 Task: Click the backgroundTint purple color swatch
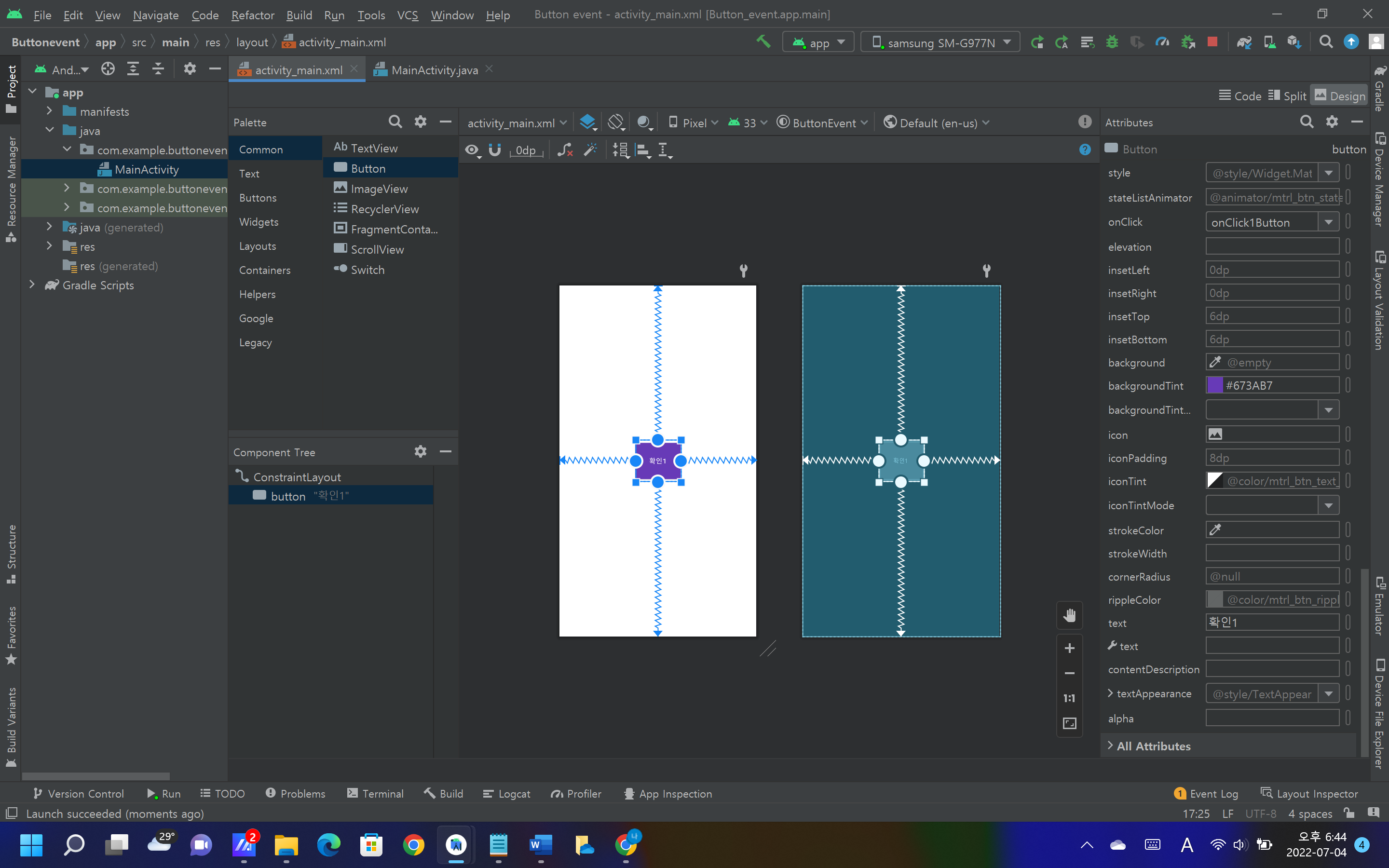1214,385
